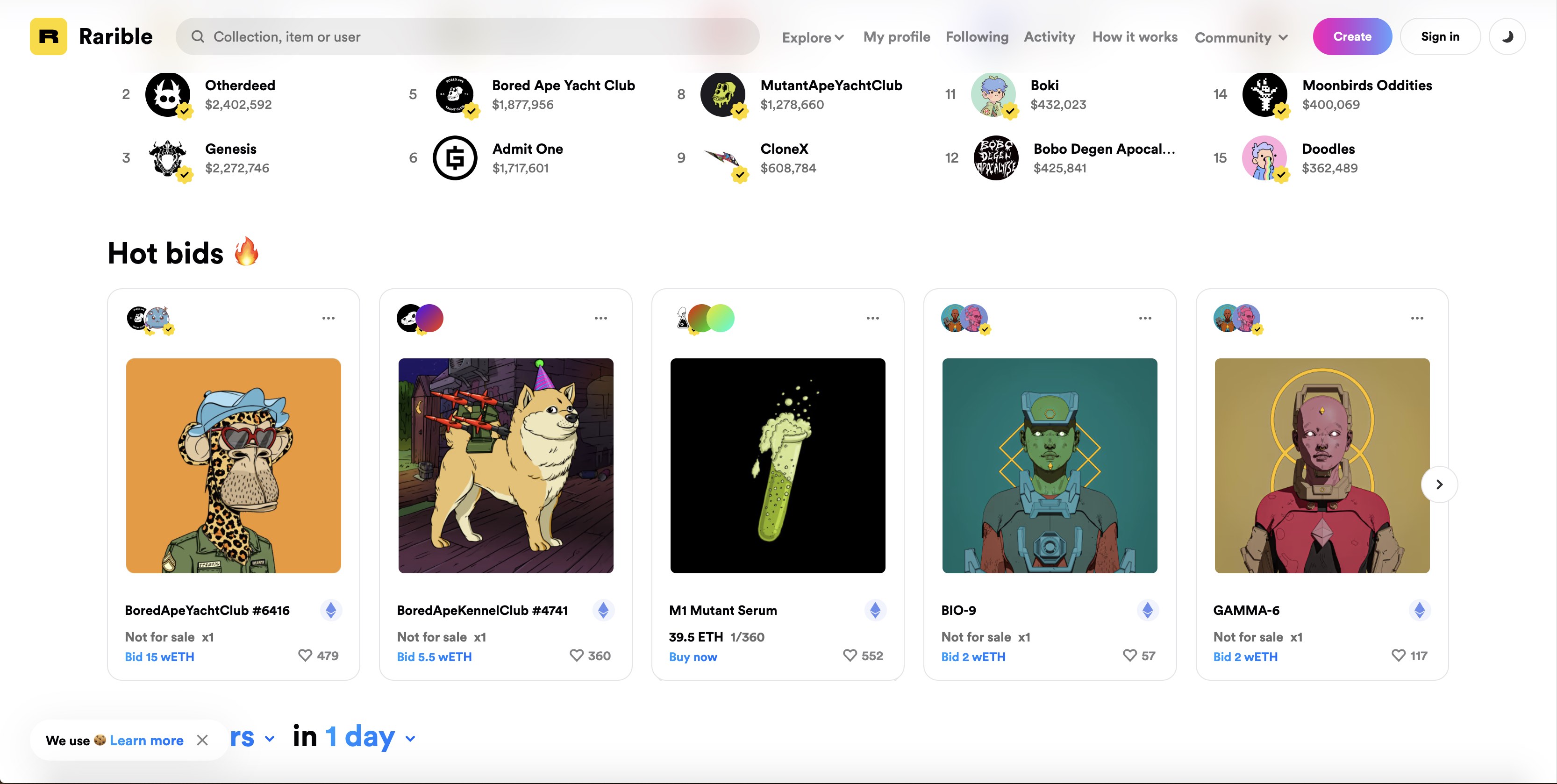Open BoredApeYachtClub #6416 artwork
This screenshot has height=784, width=1557.
(x=233, y=465)
